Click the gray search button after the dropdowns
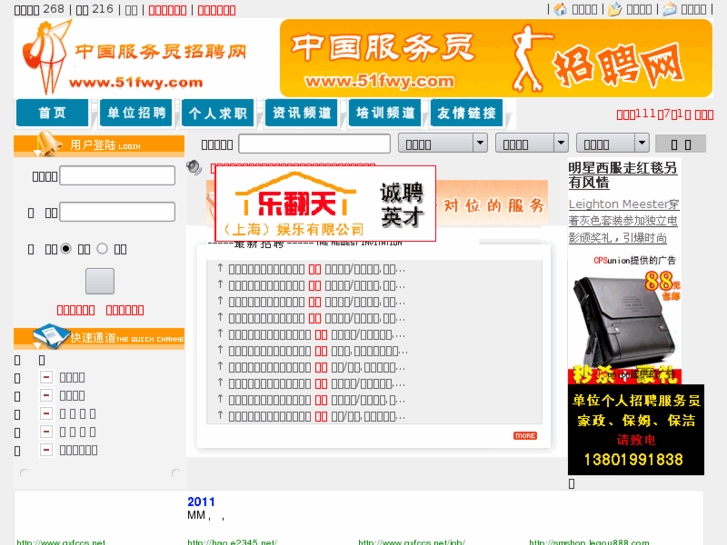727x545 pixels. tap(681, 144)
